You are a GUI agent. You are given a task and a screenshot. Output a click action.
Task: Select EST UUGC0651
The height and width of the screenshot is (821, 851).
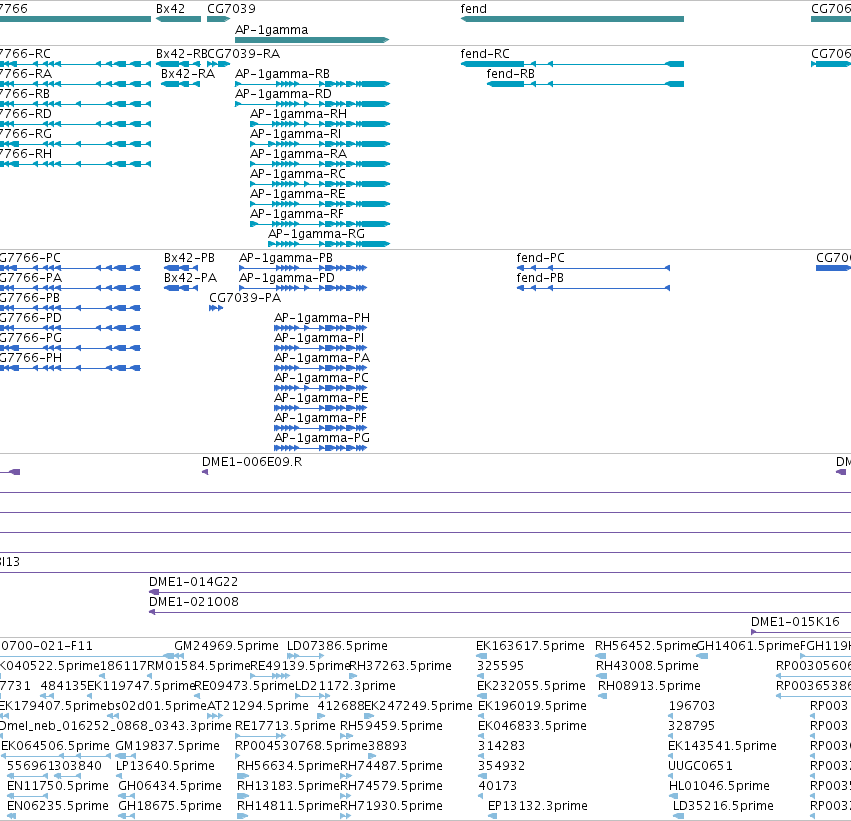[700, 766]
